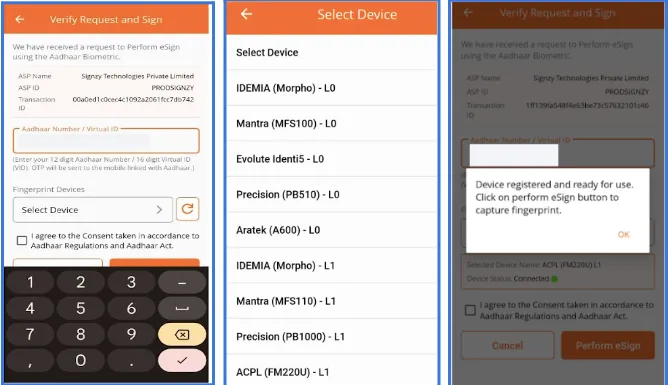
Task: Select 'Signzy Technologies Private Limited' on left screen
Action: click(x=138, y=76)
